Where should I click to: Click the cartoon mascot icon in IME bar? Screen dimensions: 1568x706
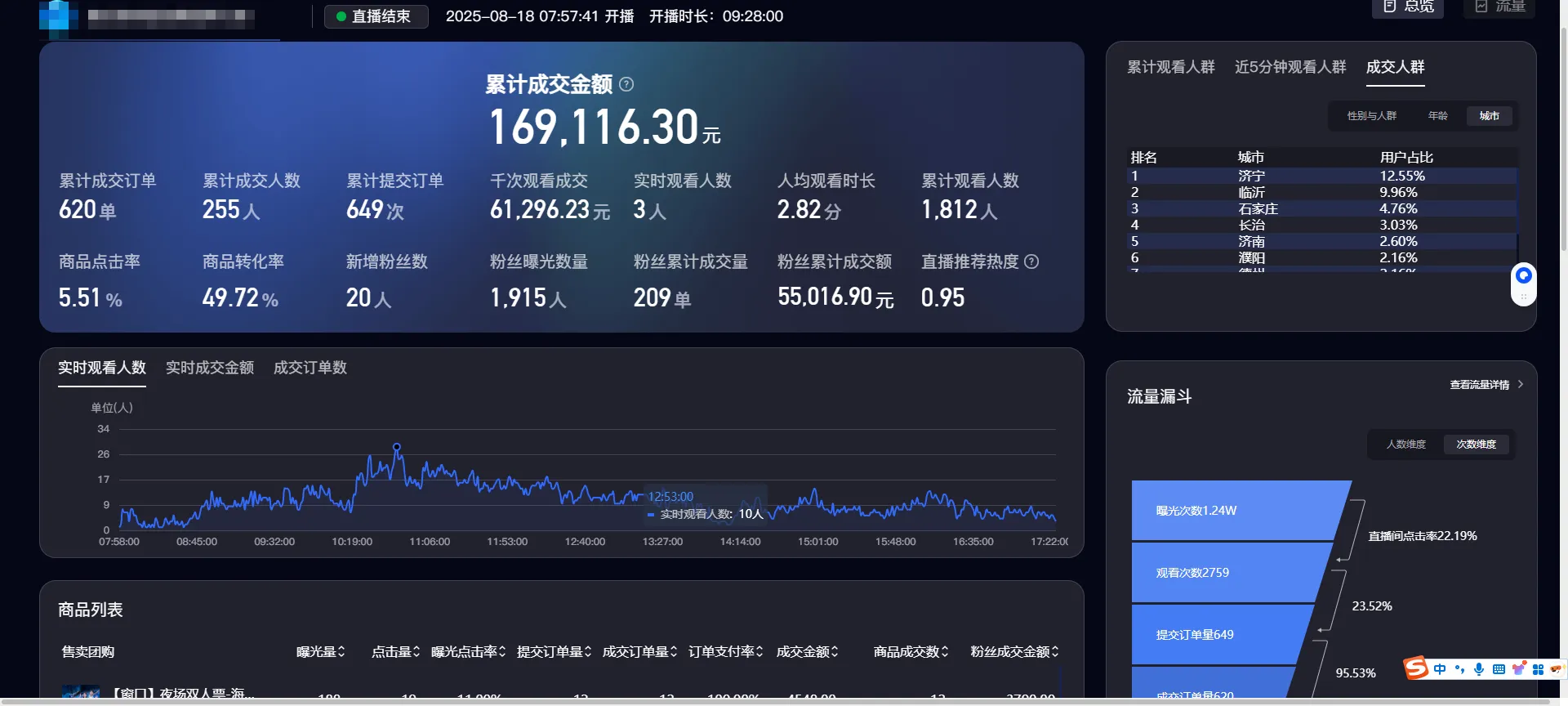tap(1557, 669)
